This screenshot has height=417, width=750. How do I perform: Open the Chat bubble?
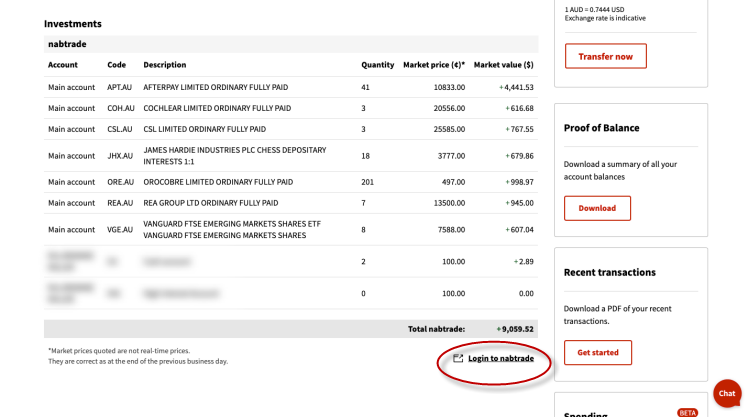tap(727, 393)
